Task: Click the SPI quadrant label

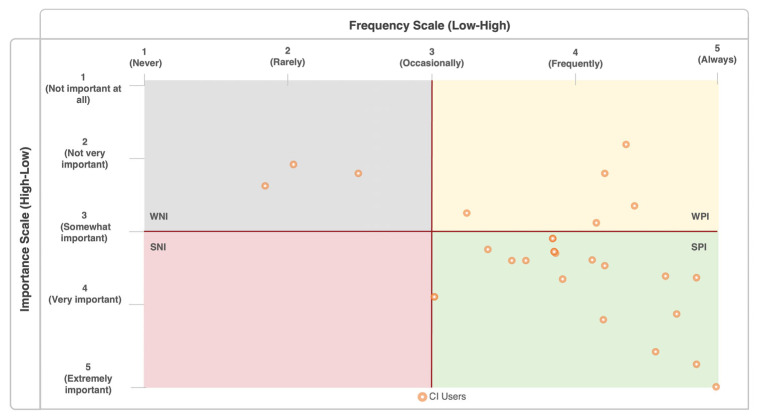Action: [x=698, y=247]
